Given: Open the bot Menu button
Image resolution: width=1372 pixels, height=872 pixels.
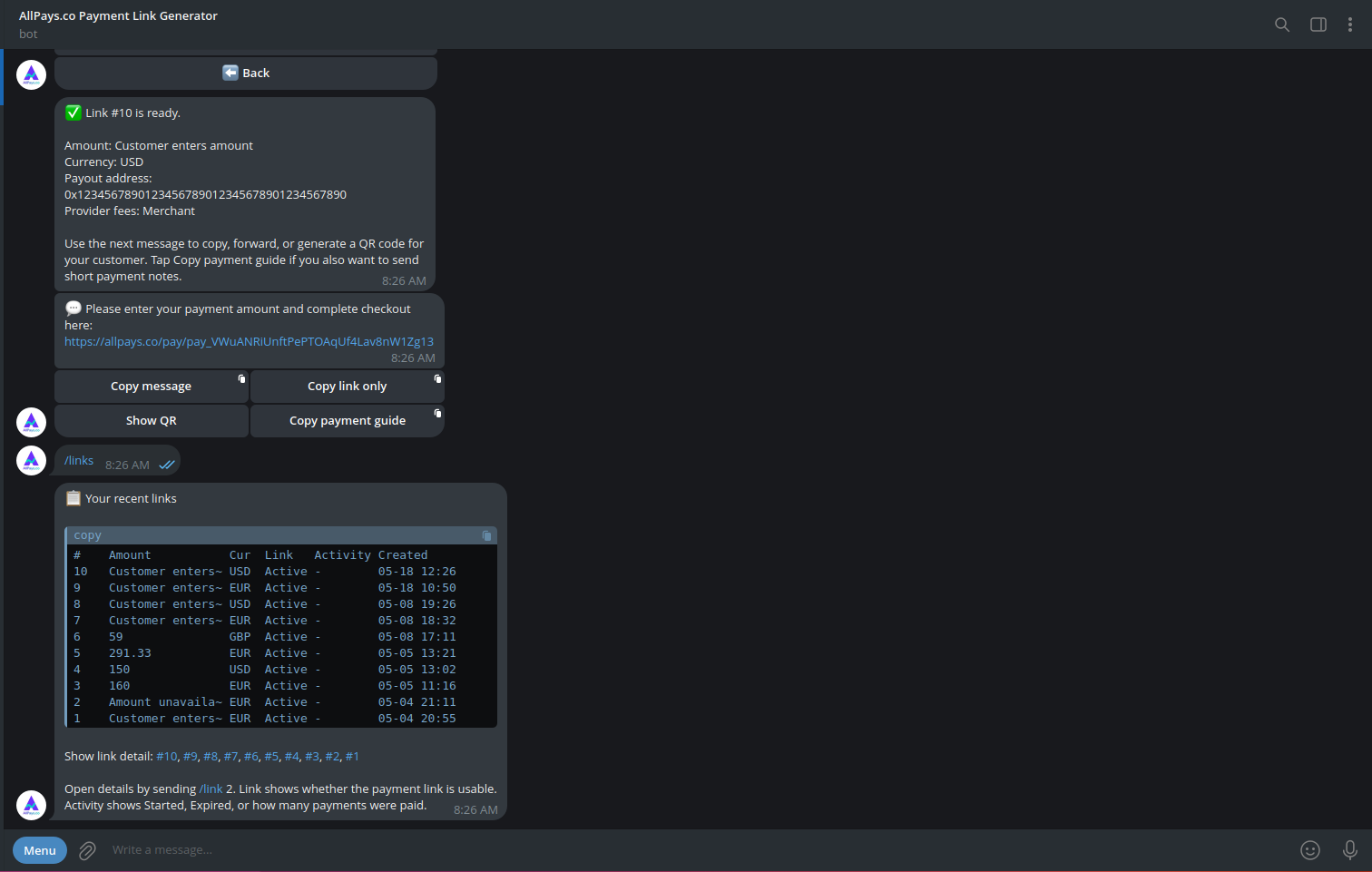Looking at the screenshot, I should click(x=40, y=850).
